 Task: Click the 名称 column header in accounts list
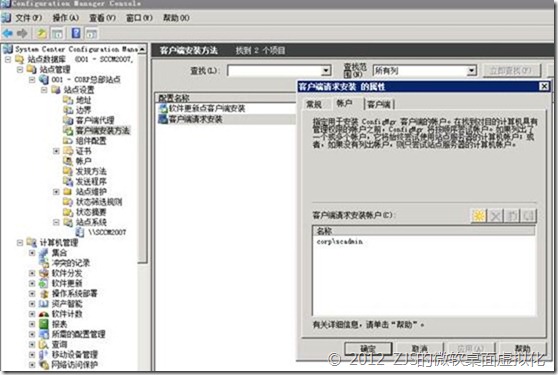pyautogui.click(x=424, y=231)
